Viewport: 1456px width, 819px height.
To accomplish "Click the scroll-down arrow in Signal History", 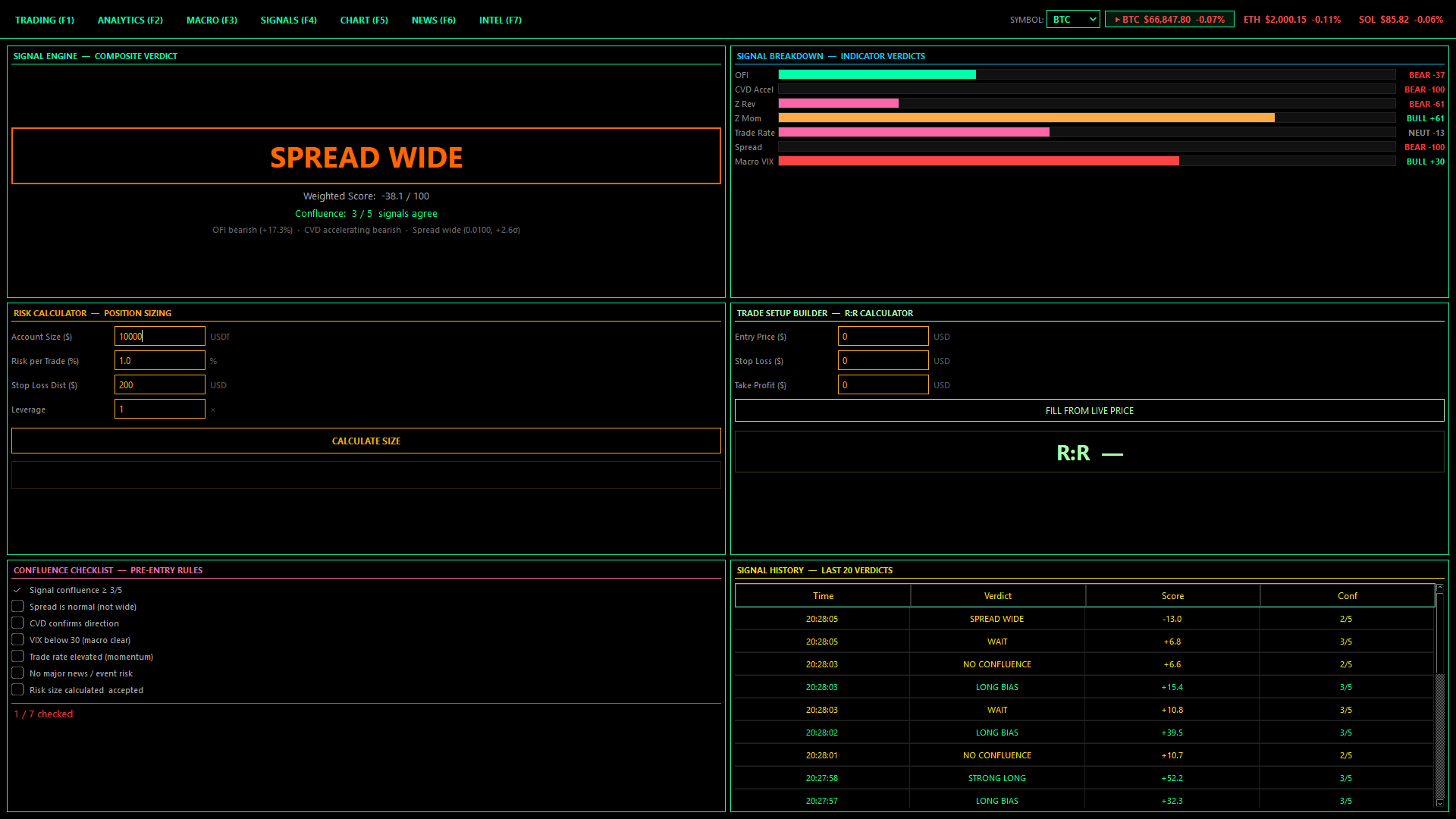I will tap(1439, 802).
